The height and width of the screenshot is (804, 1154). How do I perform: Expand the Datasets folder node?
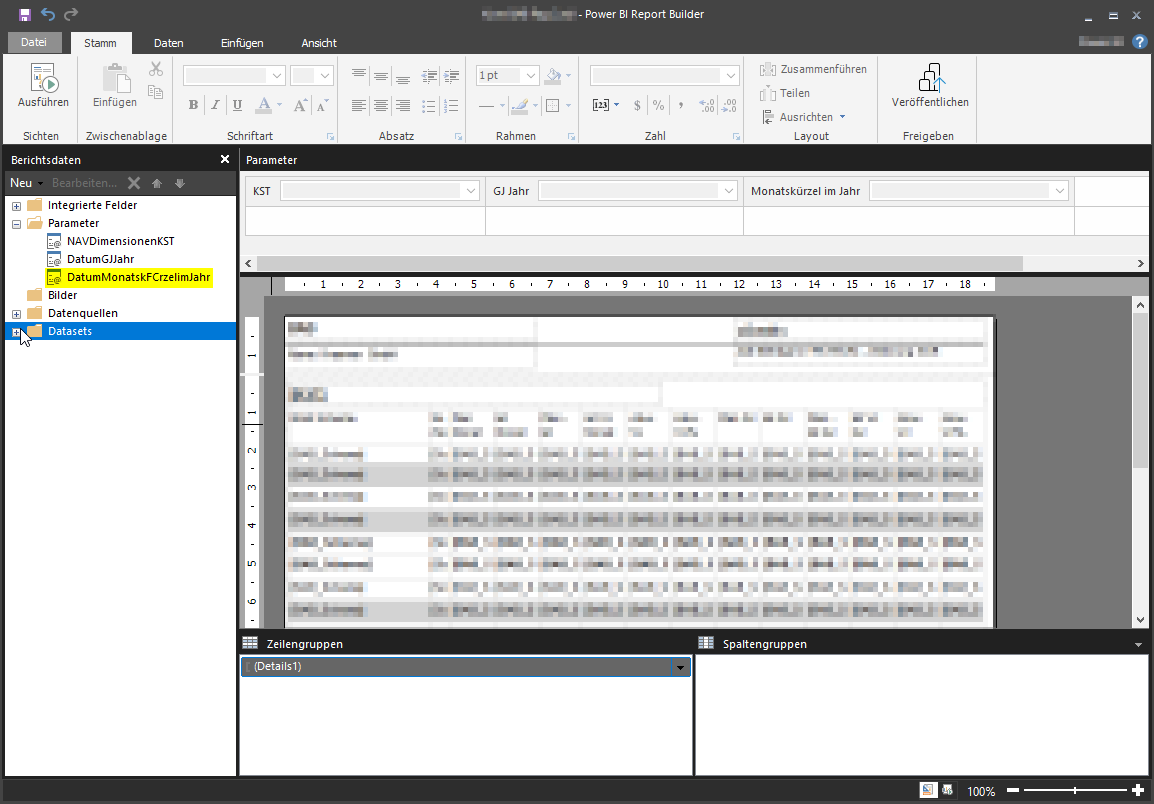pyautogui.click(x=16, y=331)
